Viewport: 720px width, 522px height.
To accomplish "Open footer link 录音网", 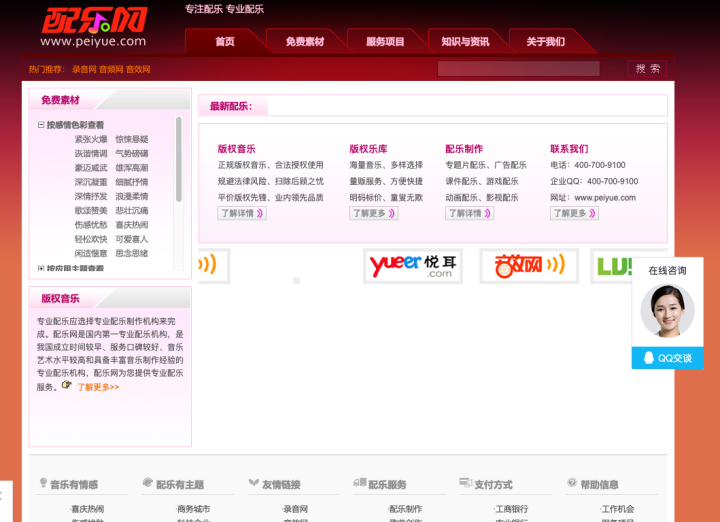I will click(295, 509).
